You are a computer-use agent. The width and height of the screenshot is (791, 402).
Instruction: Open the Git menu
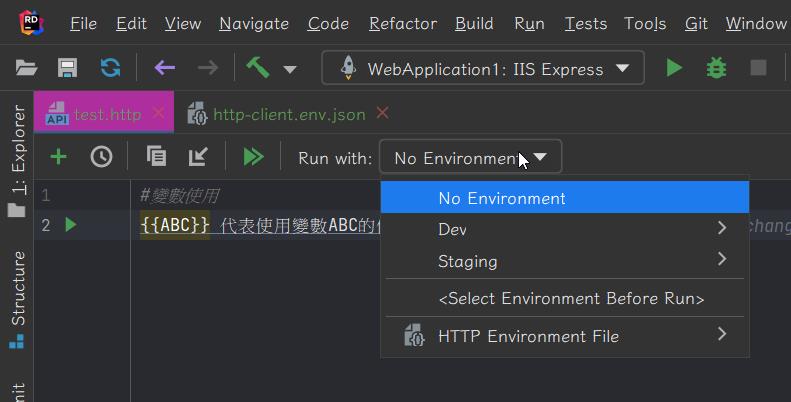point(696,23)
